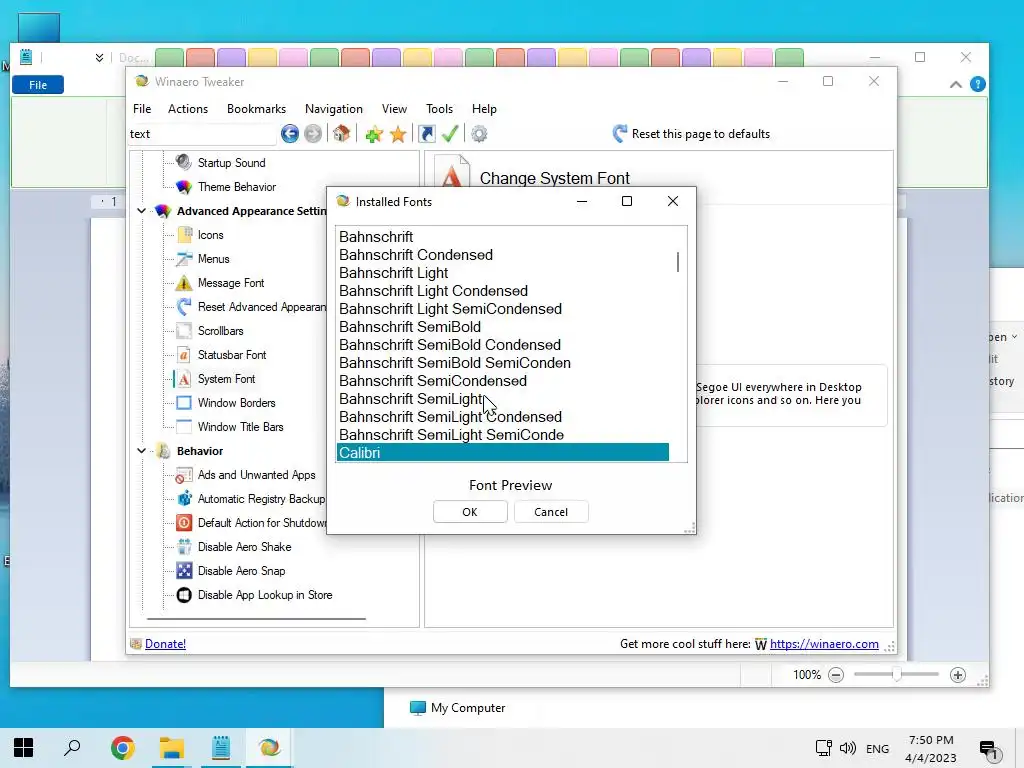Click Disable Aero Snap icon
The height and width of the screenshot is (768, 1024).
184,571
